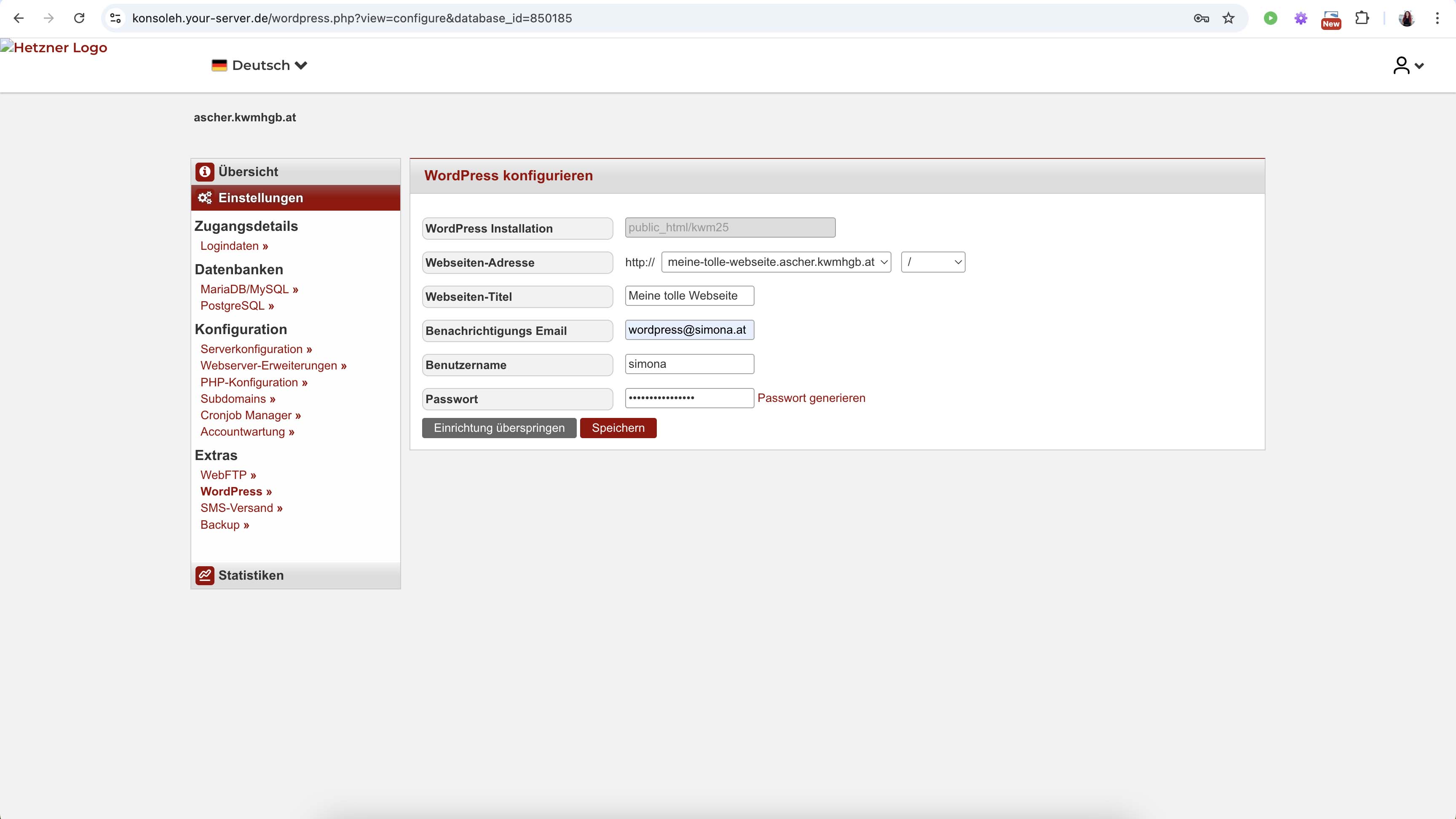Click Passwort generieren link
Screen dimensions: 1456x819
[x=811, y=398]
